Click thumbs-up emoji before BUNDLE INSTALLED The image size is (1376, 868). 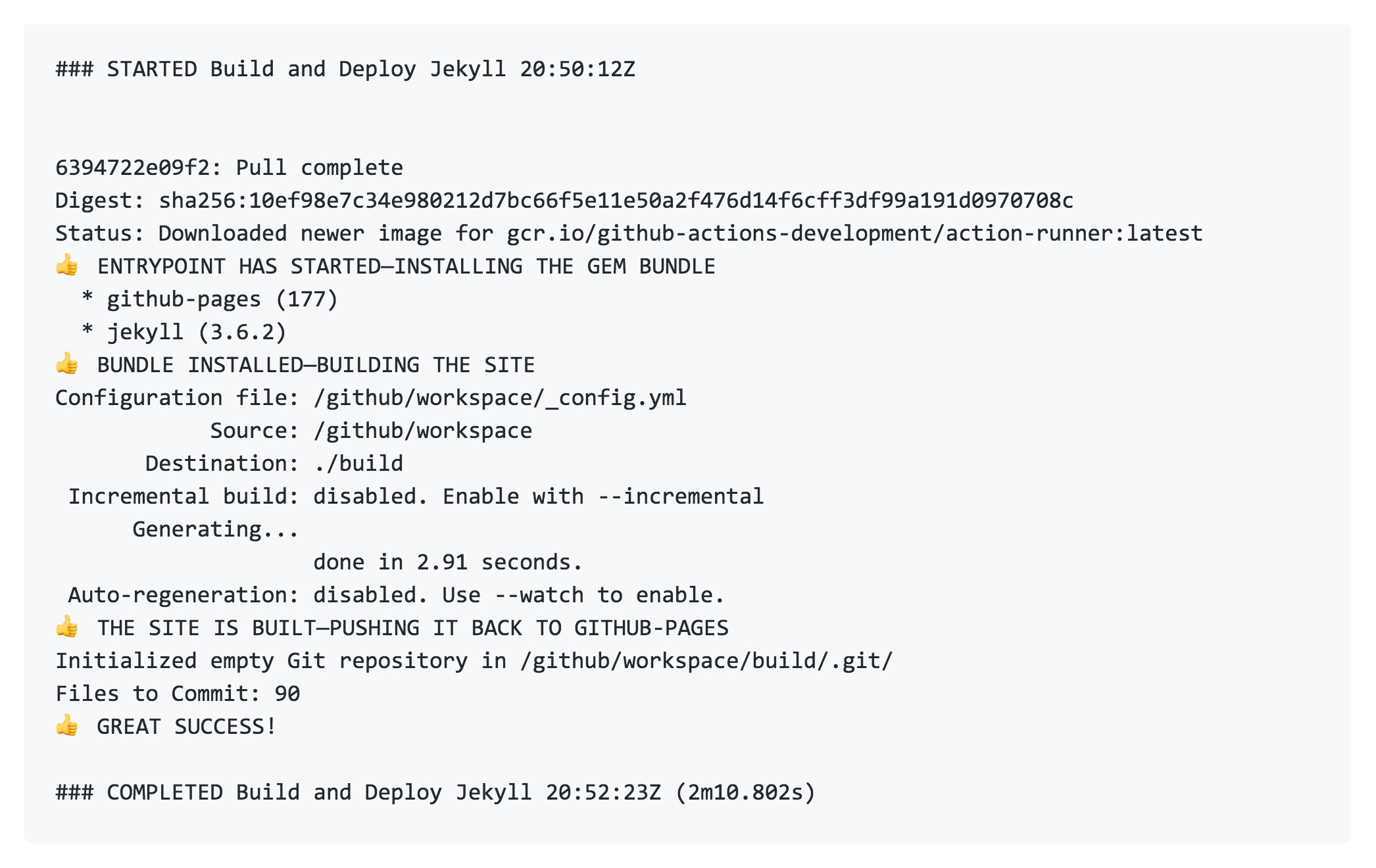coord(66,364)
